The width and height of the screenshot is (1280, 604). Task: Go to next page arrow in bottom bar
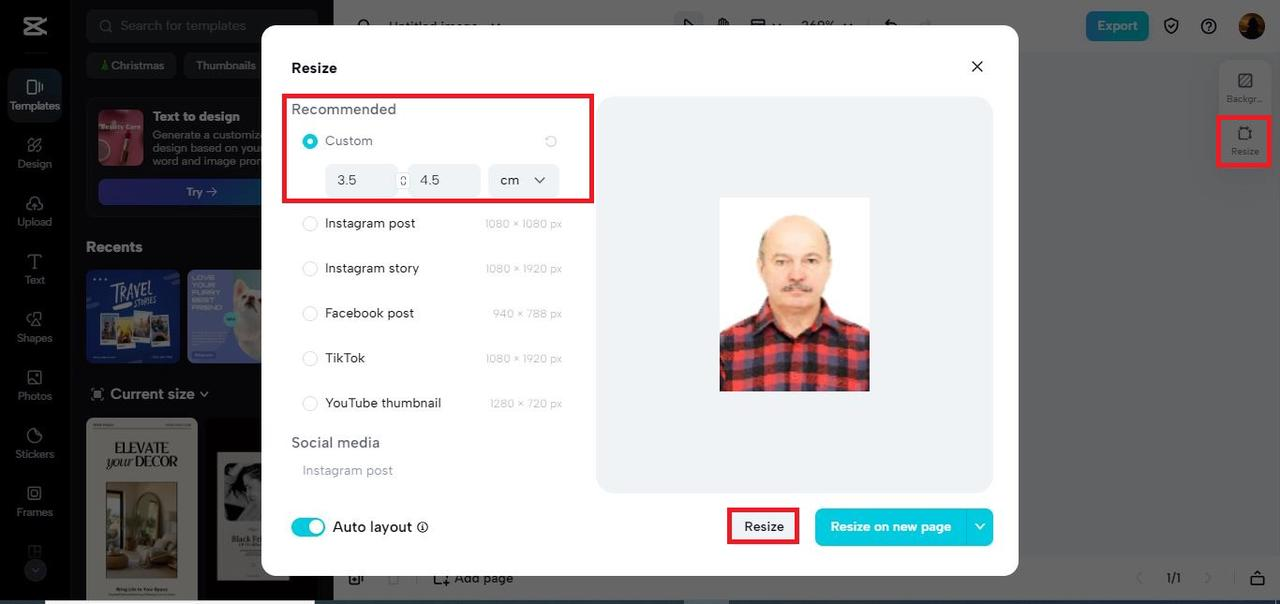1207,578
